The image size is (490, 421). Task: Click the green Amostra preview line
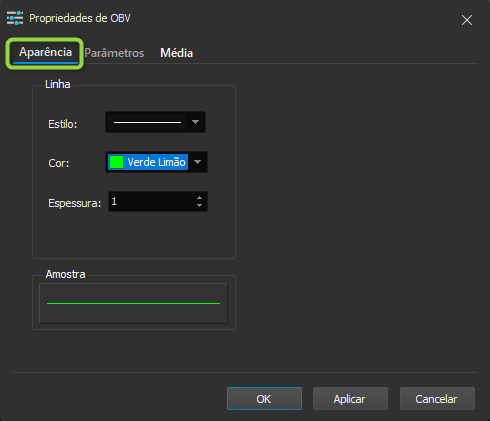[x=133, y=303]
